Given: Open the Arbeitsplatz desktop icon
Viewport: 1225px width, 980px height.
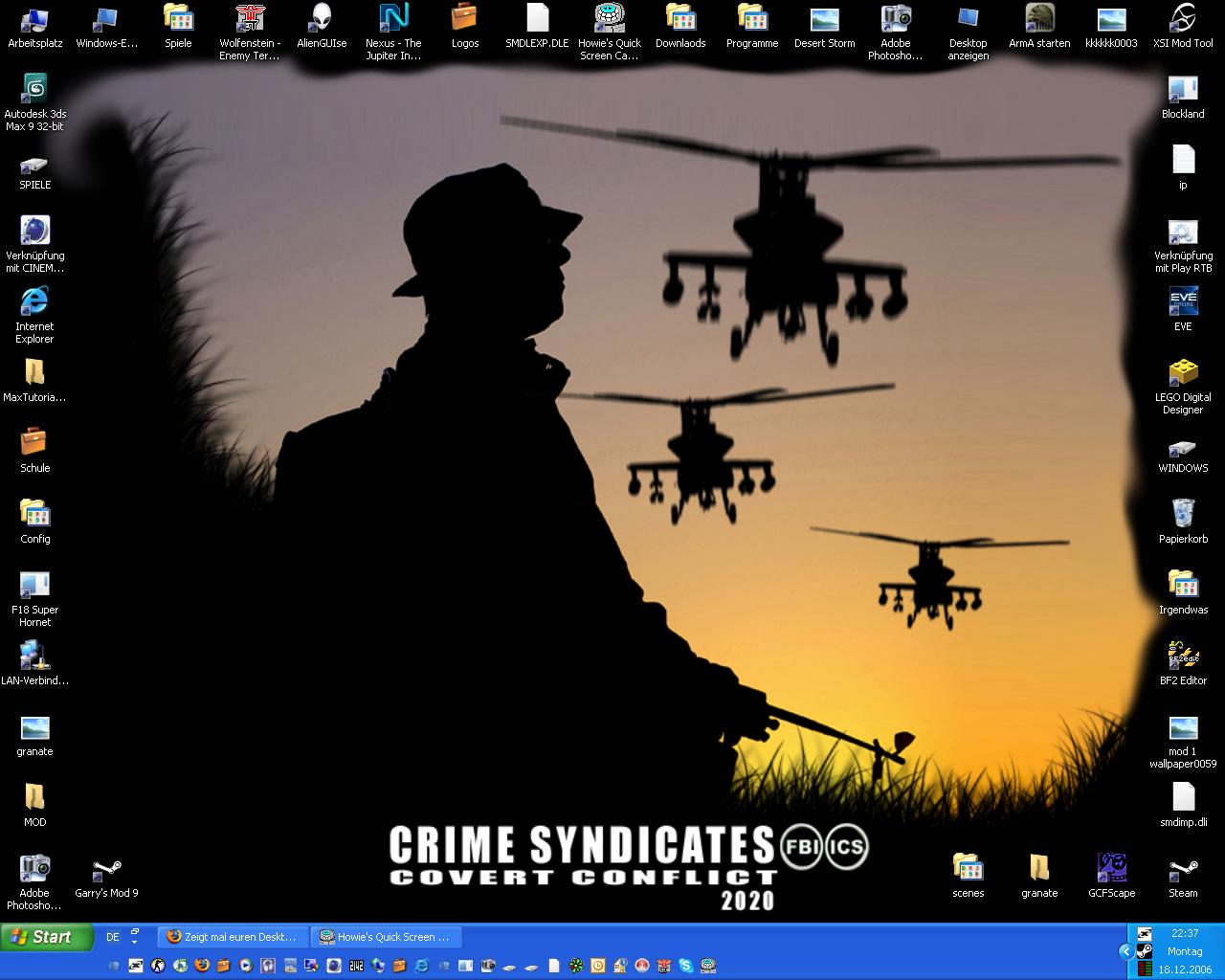Looking at the screenshot, I should [x=34, y=27].
